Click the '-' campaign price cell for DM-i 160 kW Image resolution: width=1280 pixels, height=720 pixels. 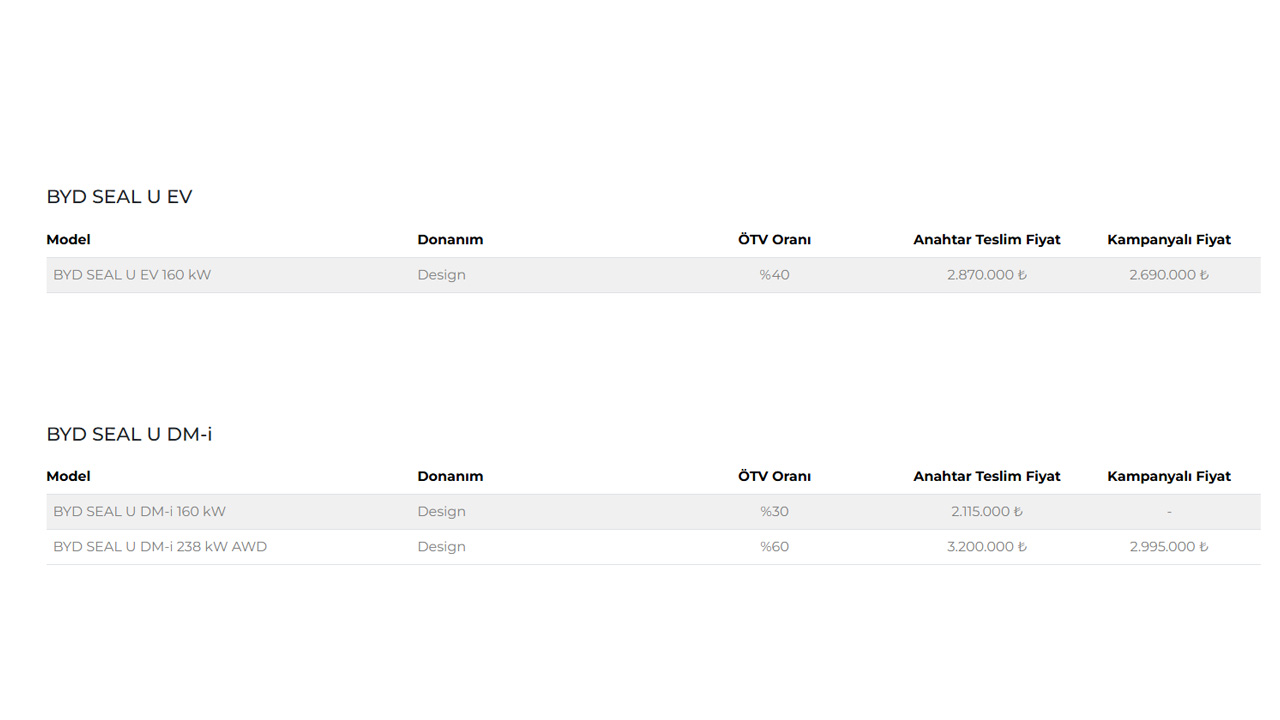(x=1169, y=512)
